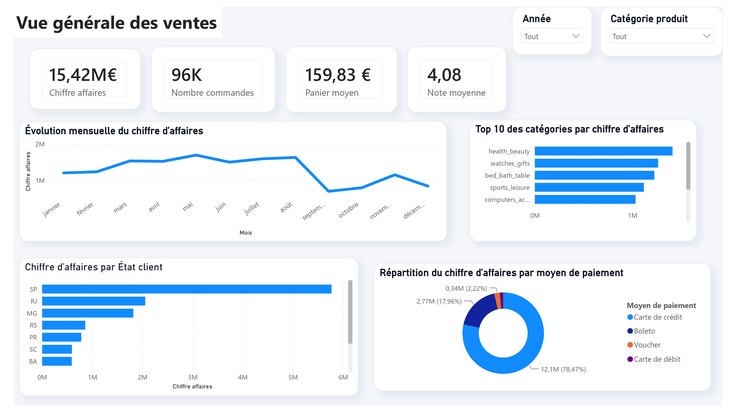The height and width of the screenshot is (412, 736).
Task: Select the Panier moyen 159,83 € card
Action: tap(341, 79)
